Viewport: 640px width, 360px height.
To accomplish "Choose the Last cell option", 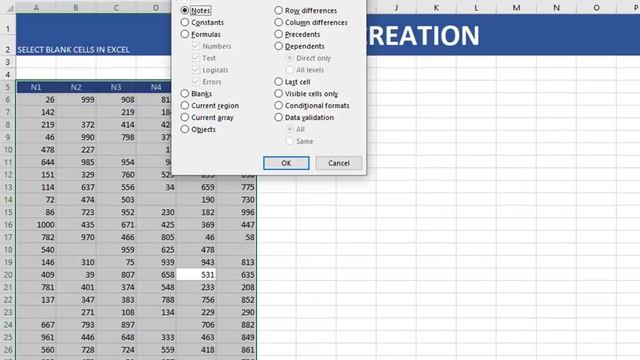I will (292, 82).
